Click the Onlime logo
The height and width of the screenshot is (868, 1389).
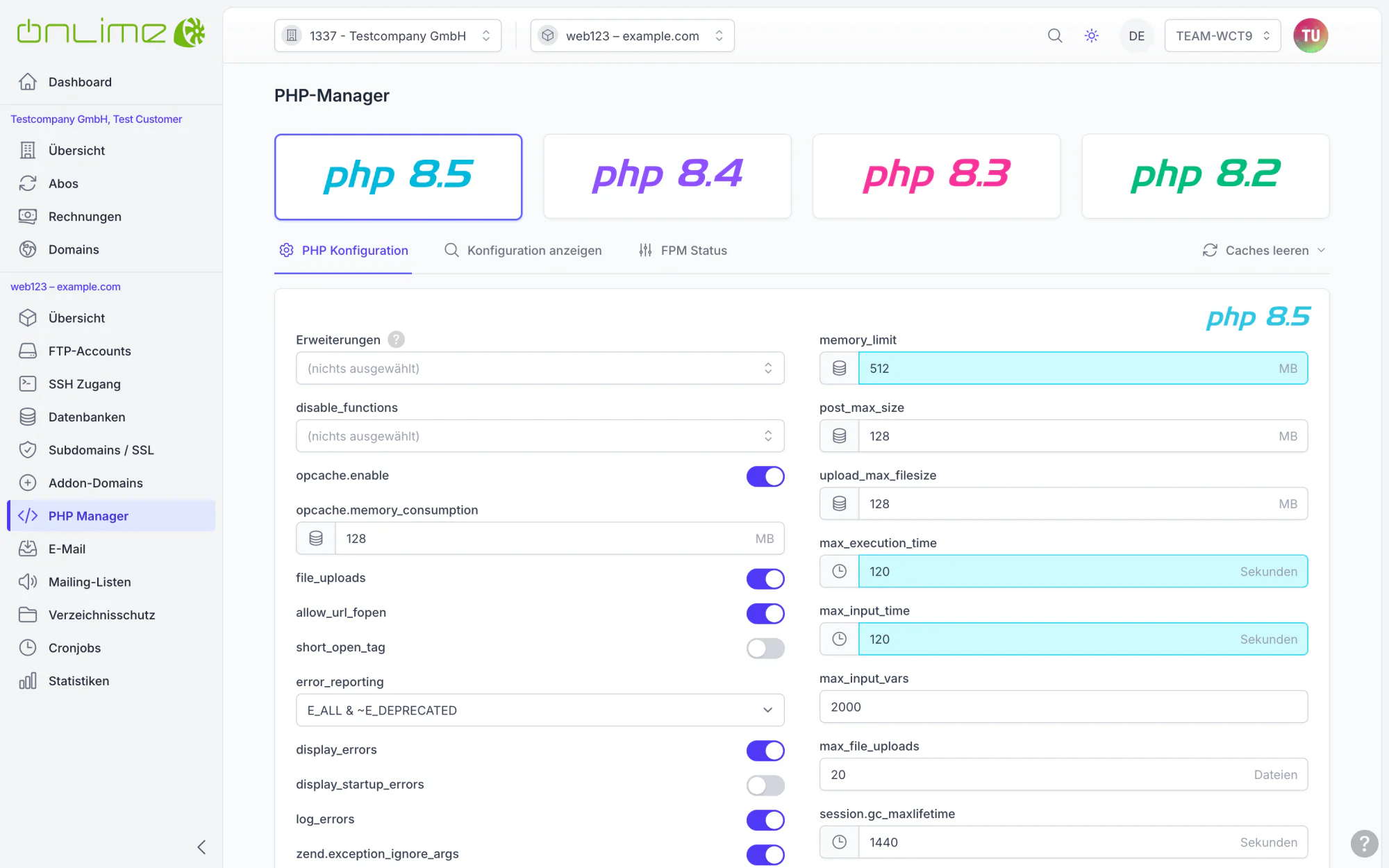(111, 33)
